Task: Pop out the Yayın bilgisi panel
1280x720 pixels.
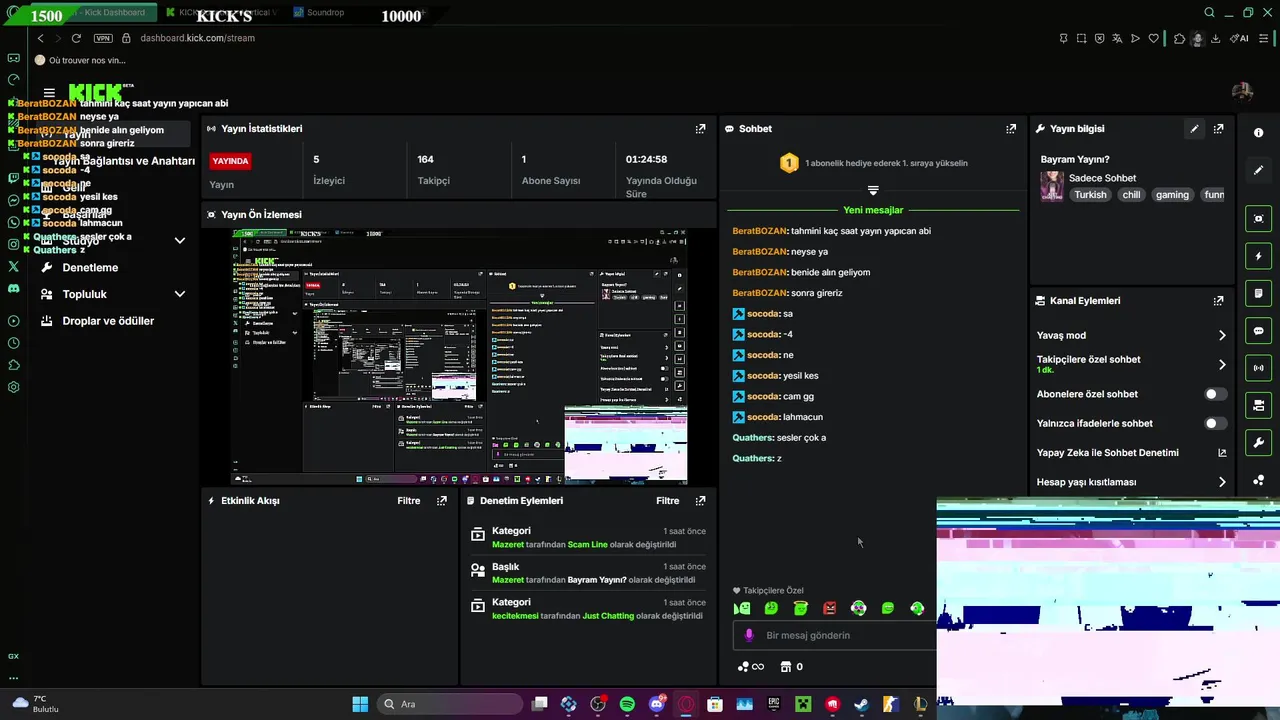Action: pyautogui.click(x=1218, y=129)
